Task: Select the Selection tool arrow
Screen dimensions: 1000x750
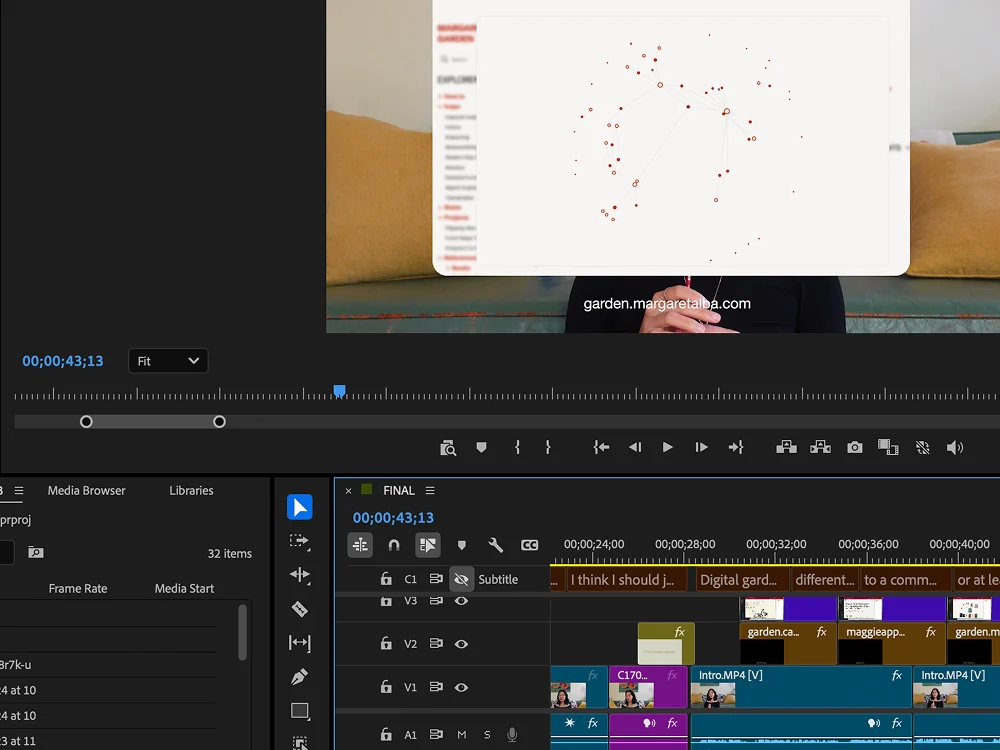Action: tap(300, 507)
